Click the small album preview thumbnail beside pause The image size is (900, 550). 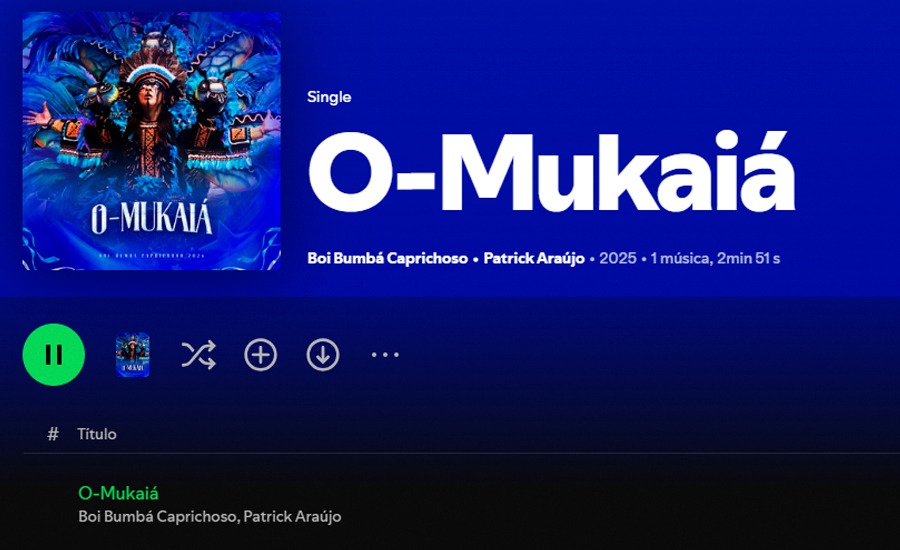click(x=133, y=355)
